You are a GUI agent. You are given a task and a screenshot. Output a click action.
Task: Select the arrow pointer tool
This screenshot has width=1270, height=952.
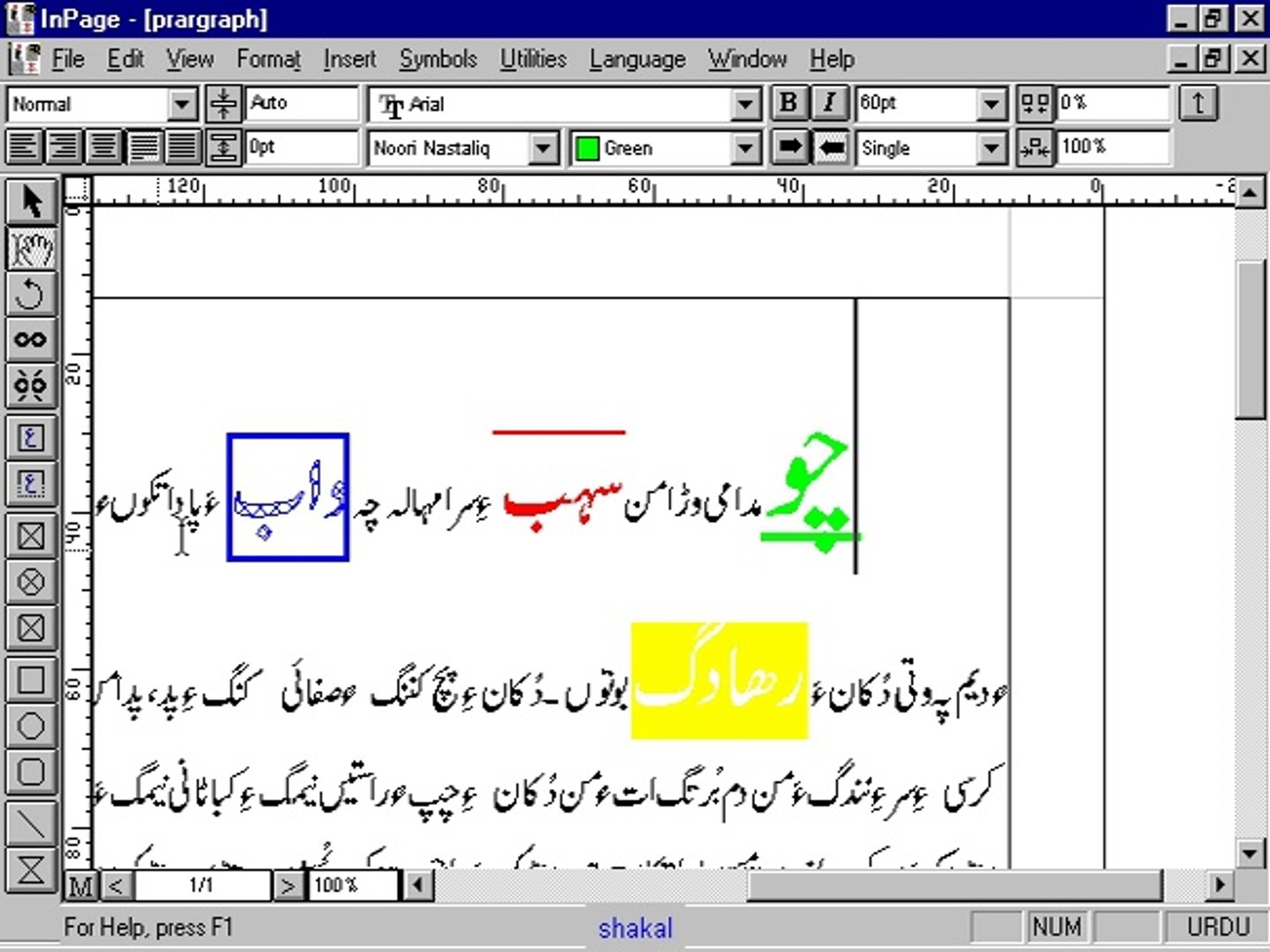point(31,202)
